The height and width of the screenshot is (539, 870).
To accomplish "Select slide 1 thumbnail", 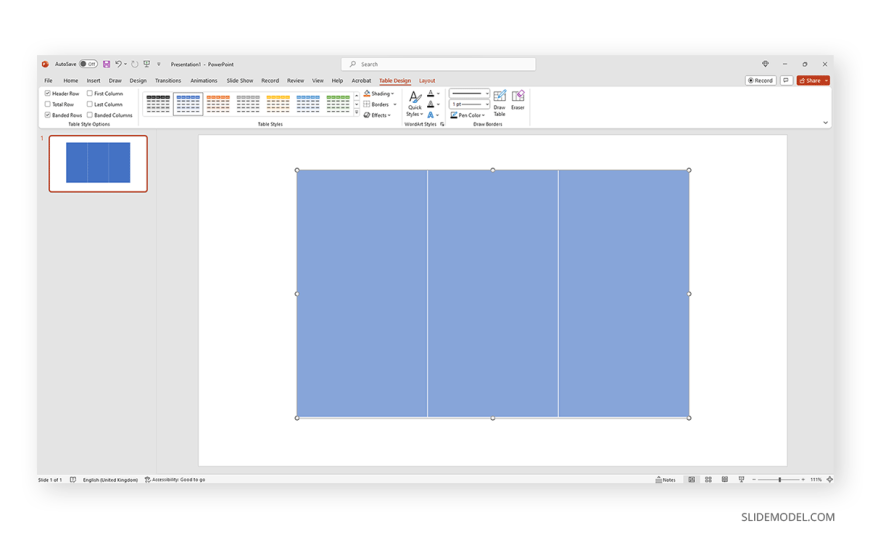I will click(98, 164).
